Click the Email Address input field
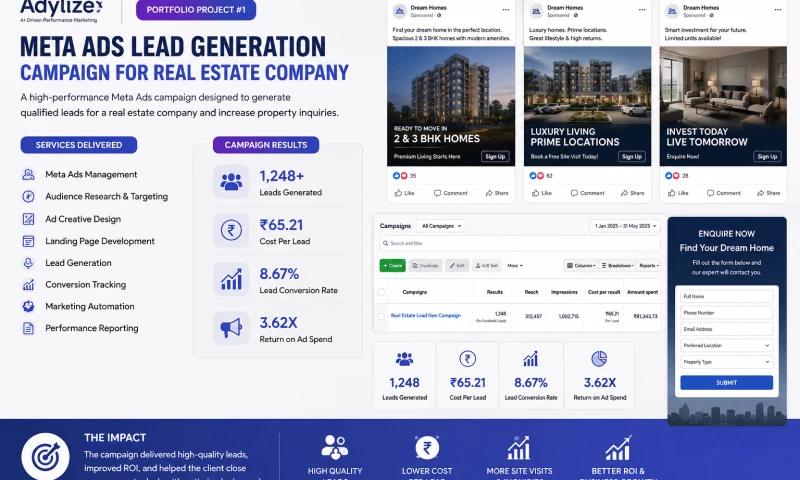 pos(727,329)
